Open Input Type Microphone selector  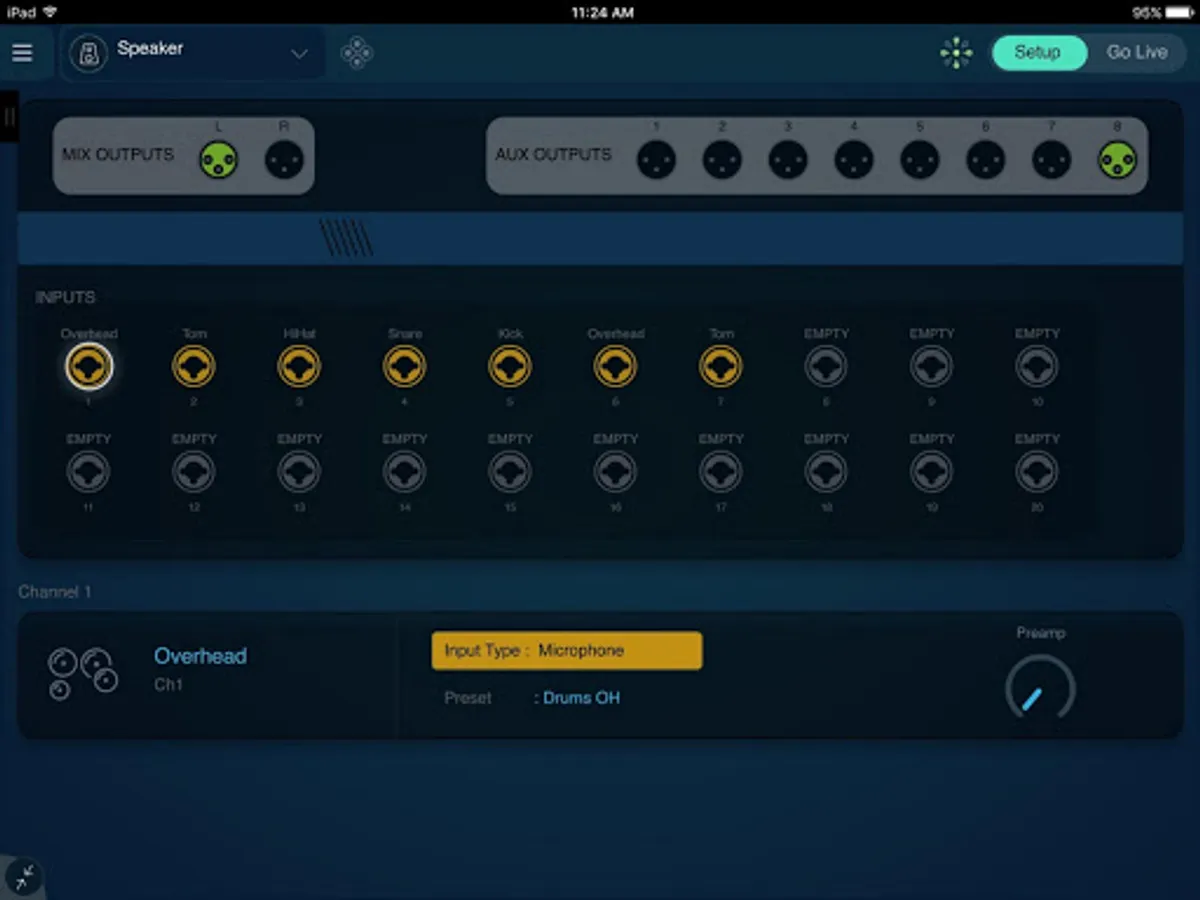pyautogui.click(x=567, y=650)
